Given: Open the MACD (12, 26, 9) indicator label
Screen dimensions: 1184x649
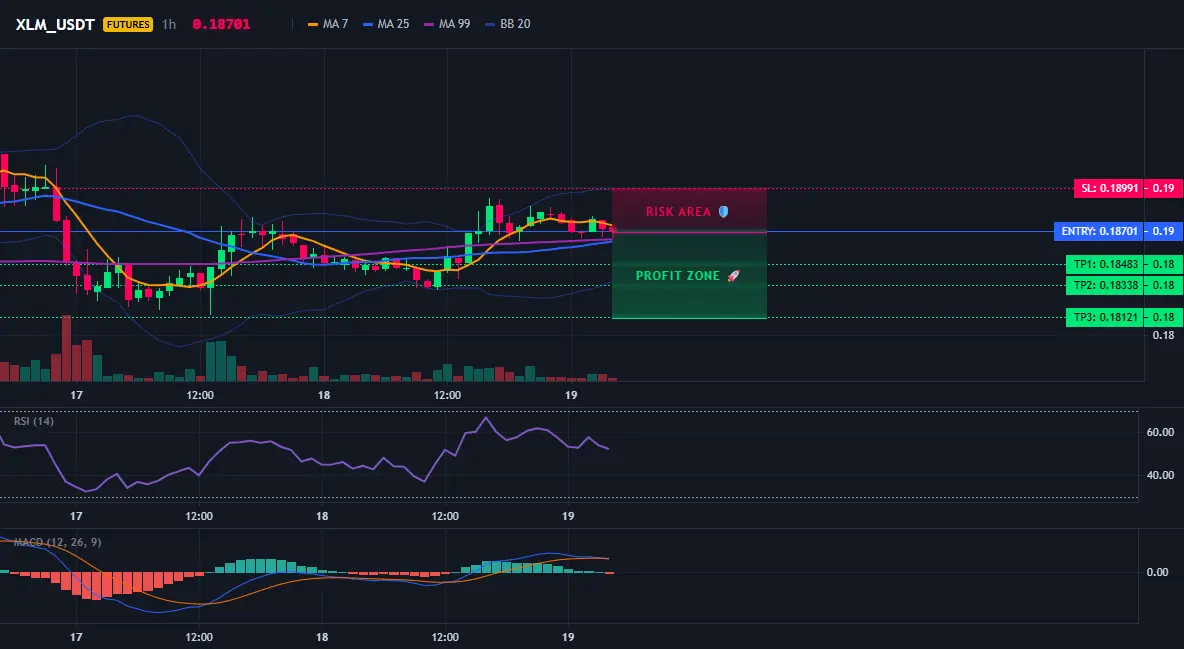Looking at the screenshot, I should [x=57, y=542].
